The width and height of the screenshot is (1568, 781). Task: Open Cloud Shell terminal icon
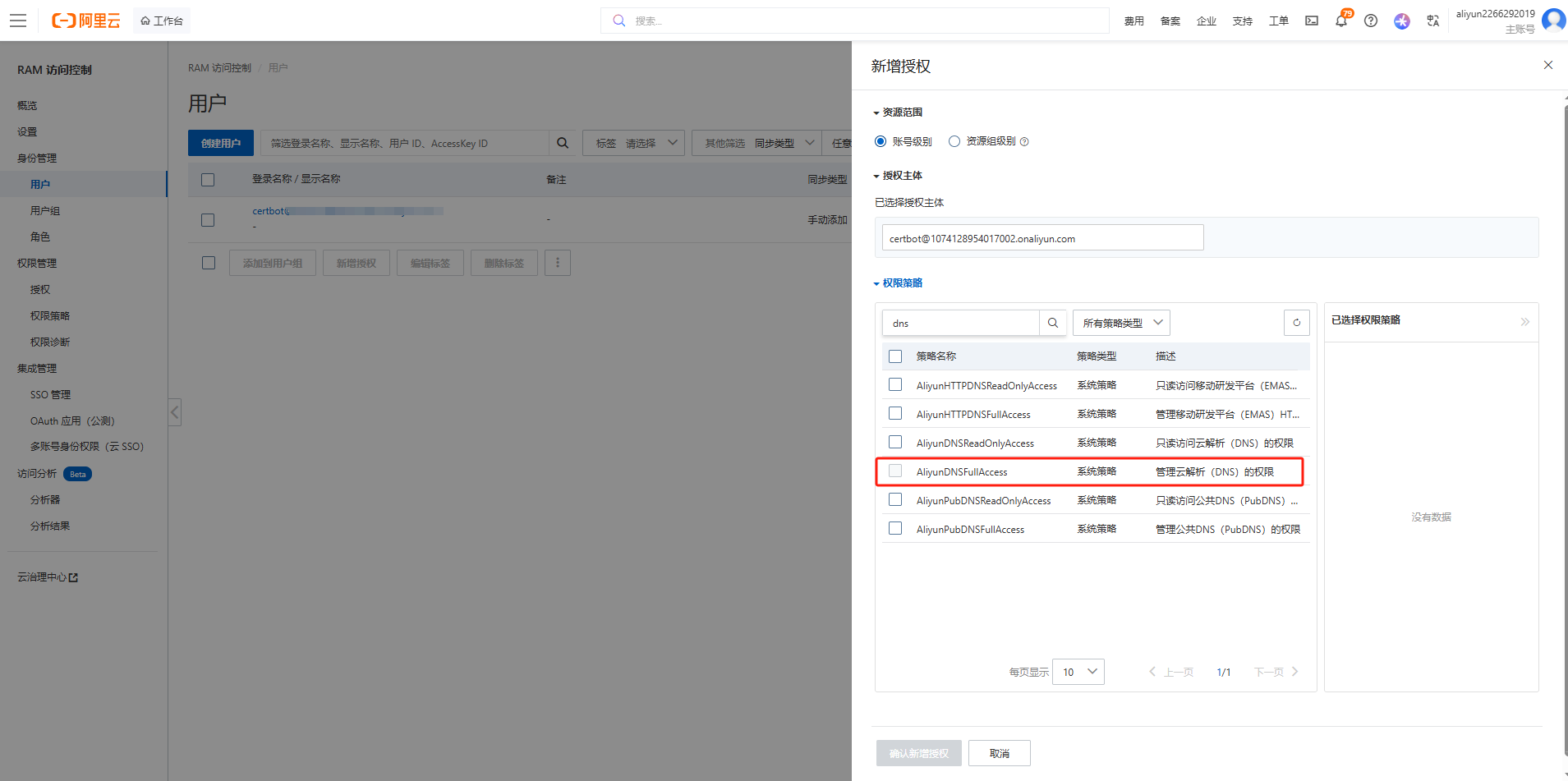tap(1312, 21)
